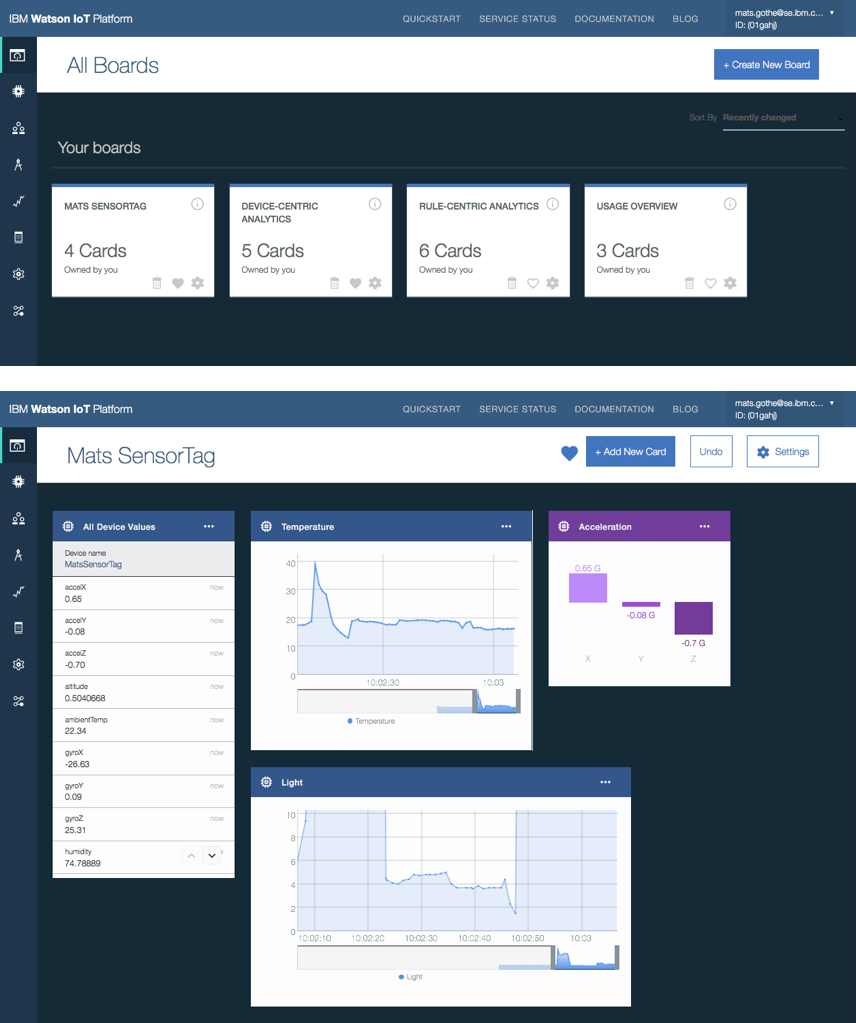This screenshot has width=856, height=1023.
Task: Open Devices chip icon in lower sidebar
Action: [x=18, y=481]
